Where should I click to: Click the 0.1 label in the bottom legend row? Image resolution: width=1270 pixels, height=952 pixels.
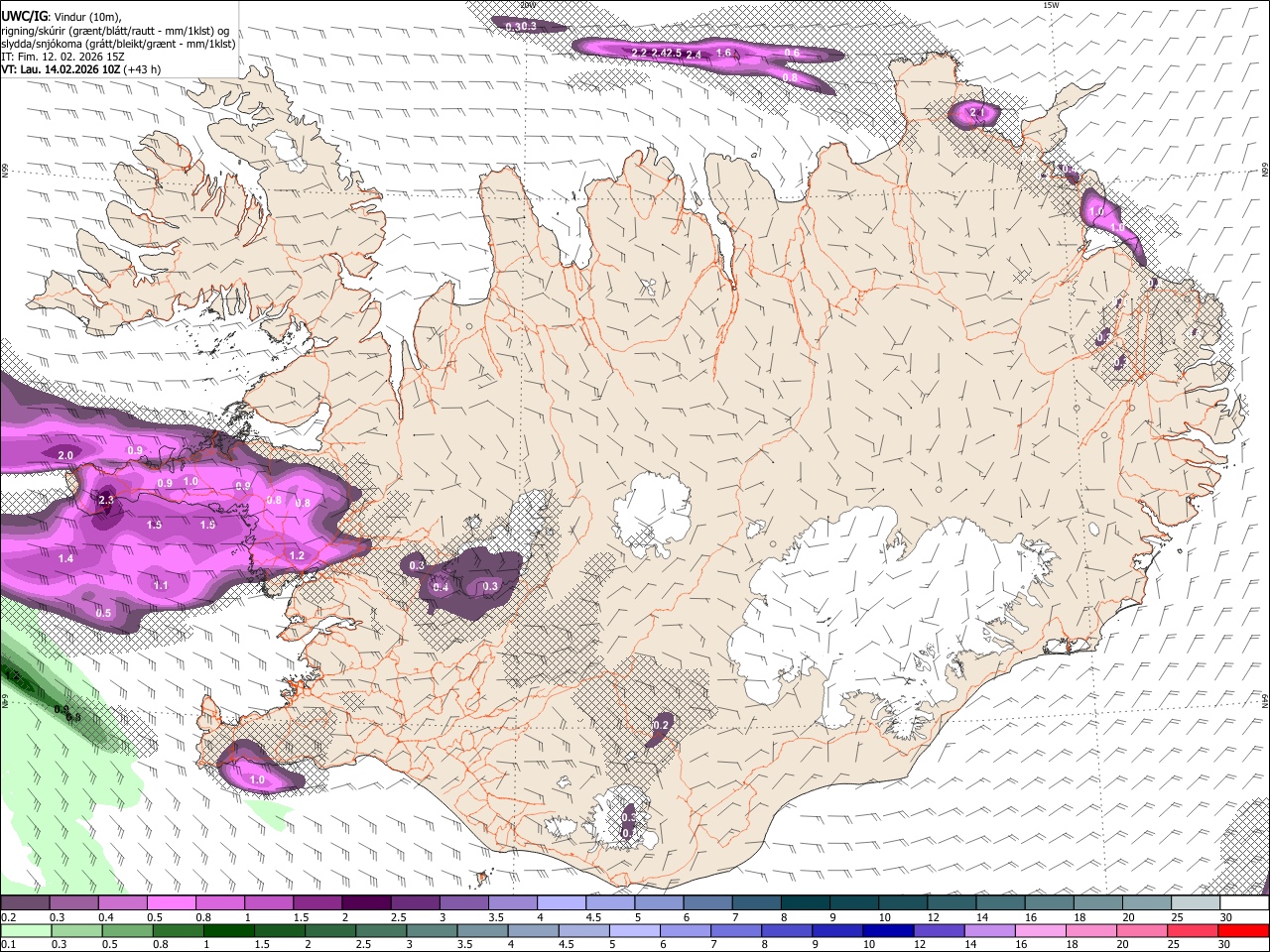[8, 945]
